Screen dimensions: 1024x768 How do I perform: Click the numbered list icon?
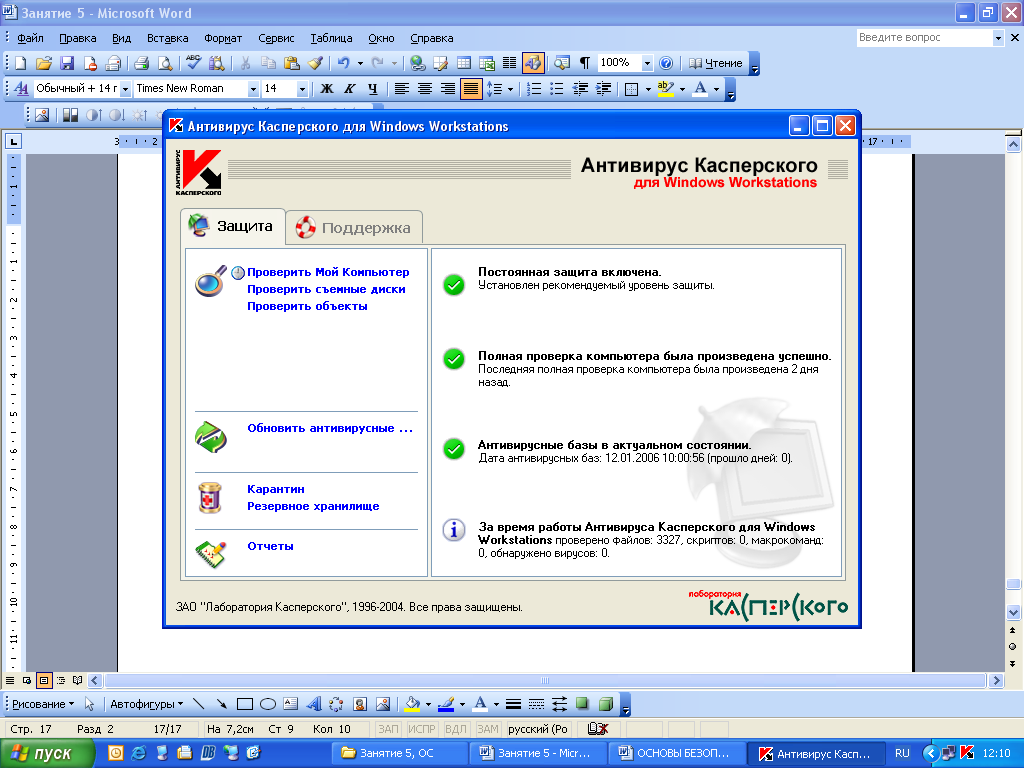534,89
